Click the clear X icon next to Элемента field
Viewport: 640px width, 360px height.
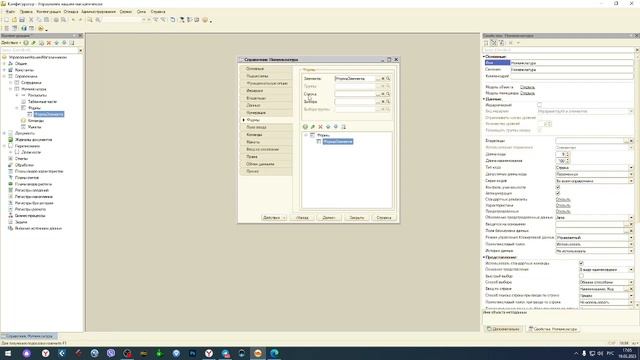[383, 78]
